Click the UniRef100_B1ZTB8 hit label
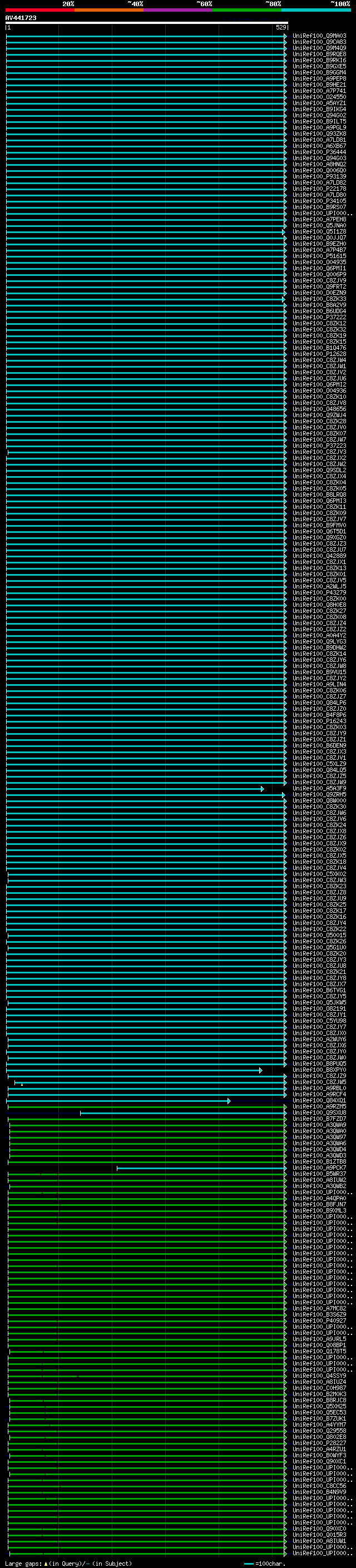The height and width of the screenshot is (1568, 356). [x=319, y=1161]
